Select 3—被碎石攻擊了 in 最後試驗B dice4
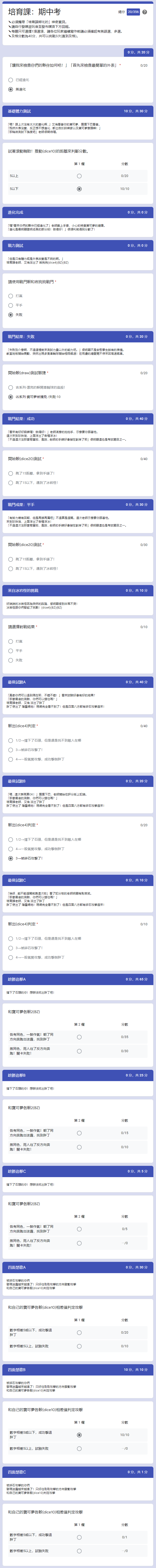The width and height of the screenshot is (156, 1568). [x=10, y=858]
